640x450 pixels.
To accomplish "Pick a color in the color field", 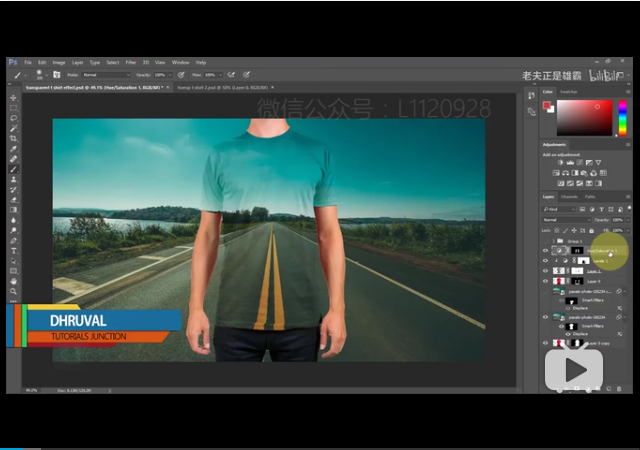I will (584, 118).
